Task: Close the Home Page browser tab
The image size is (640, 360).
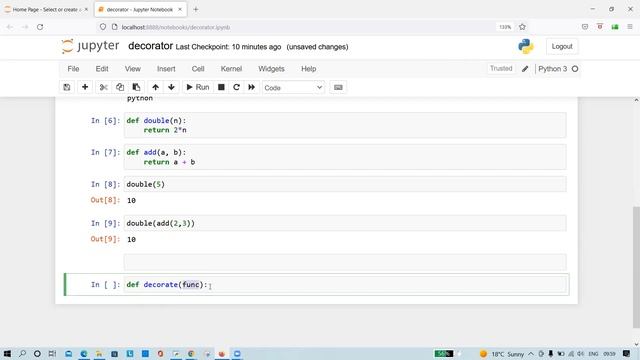Action: [86, 9]
